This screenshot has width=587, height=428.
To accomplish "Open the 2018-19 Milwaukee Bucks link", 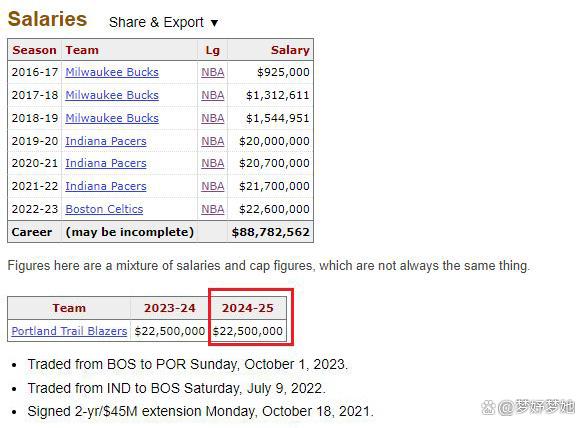I will 112,118.
